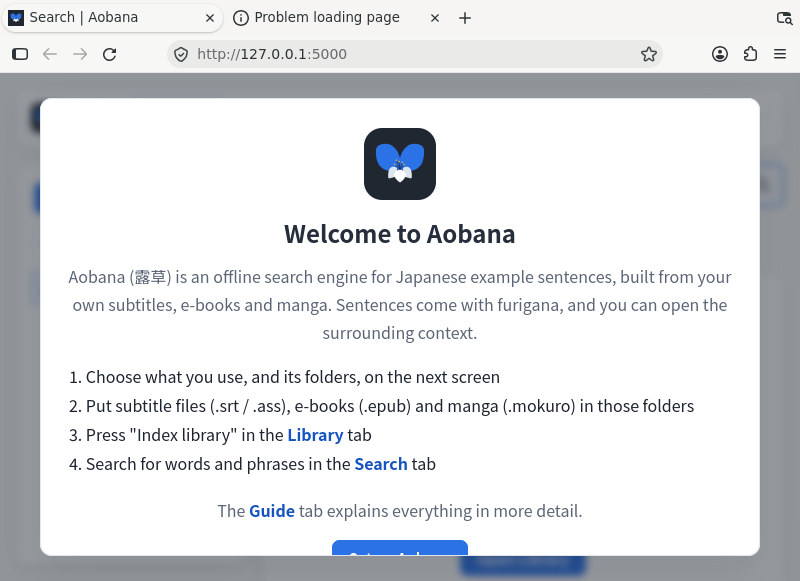Switch to the Search | Aobana tab

[x=112, y=18]
